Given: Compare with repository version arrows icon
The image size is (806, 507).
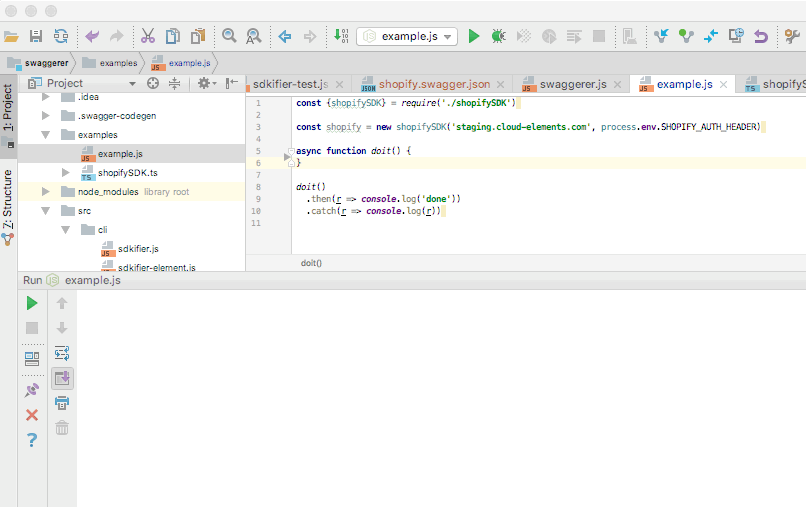Looking at the screenshot, I should pos(711,36).
